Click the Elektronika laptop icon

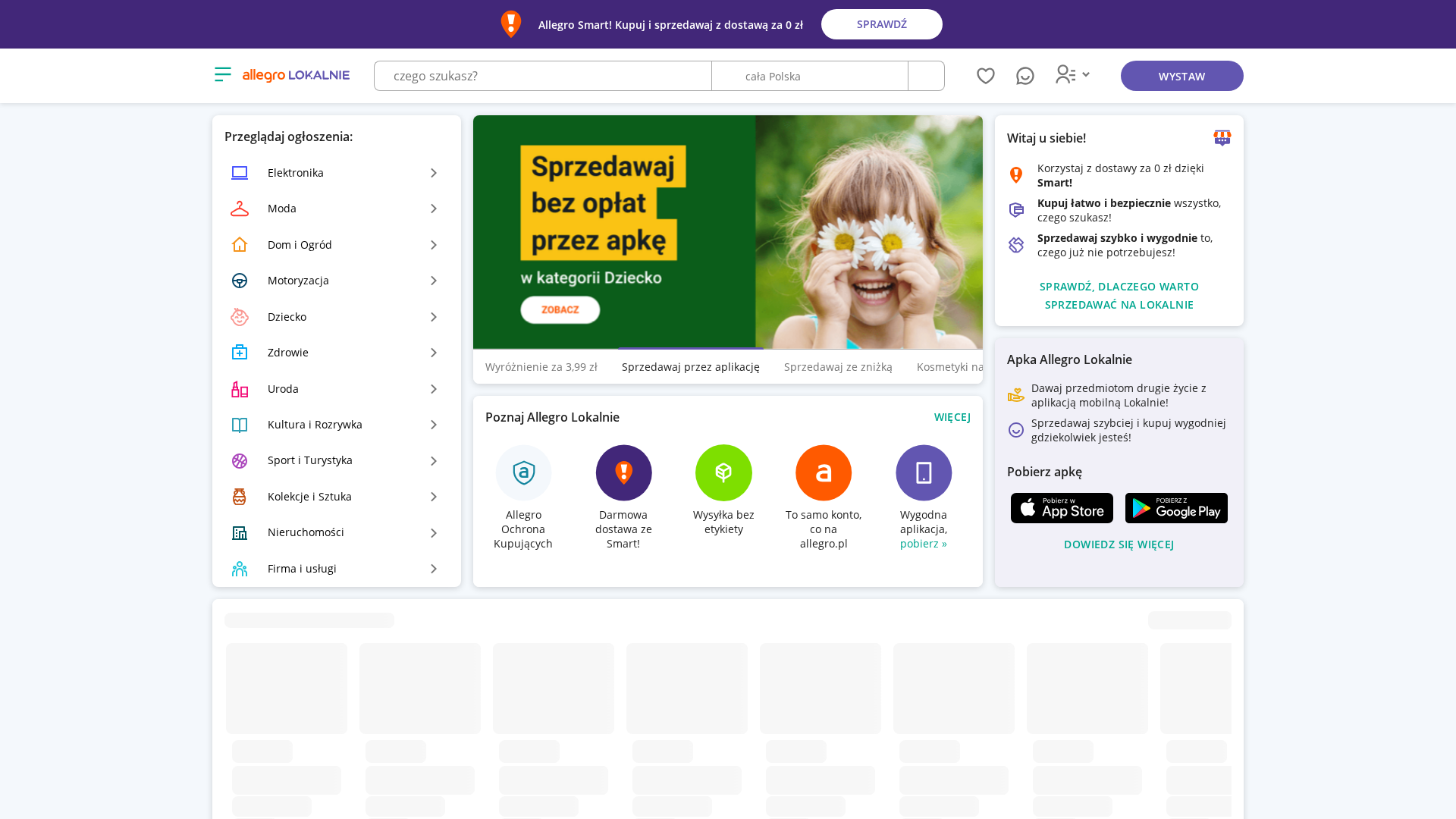pyautogui.click(x=240, y=173)
